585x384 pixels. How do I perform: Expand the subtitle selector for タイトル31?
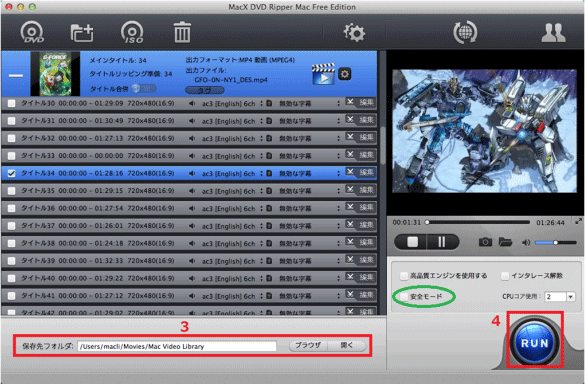[x=338, y=121]
